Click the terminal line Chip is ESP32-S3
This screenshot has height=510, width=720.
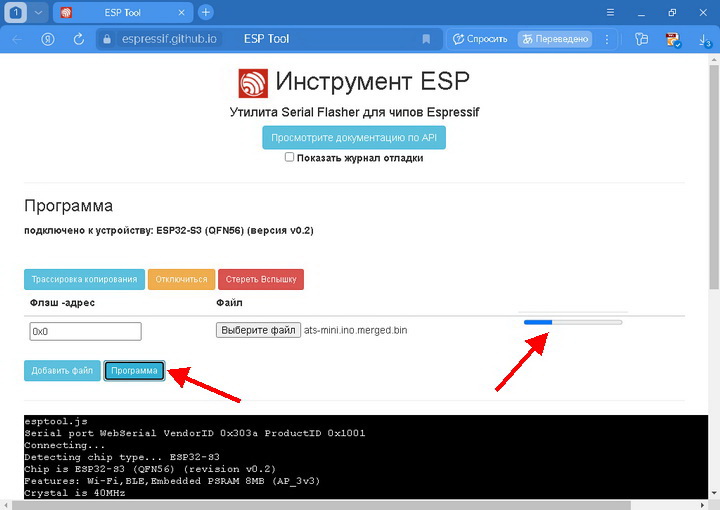pyautogui.click(x=150, y=469)
